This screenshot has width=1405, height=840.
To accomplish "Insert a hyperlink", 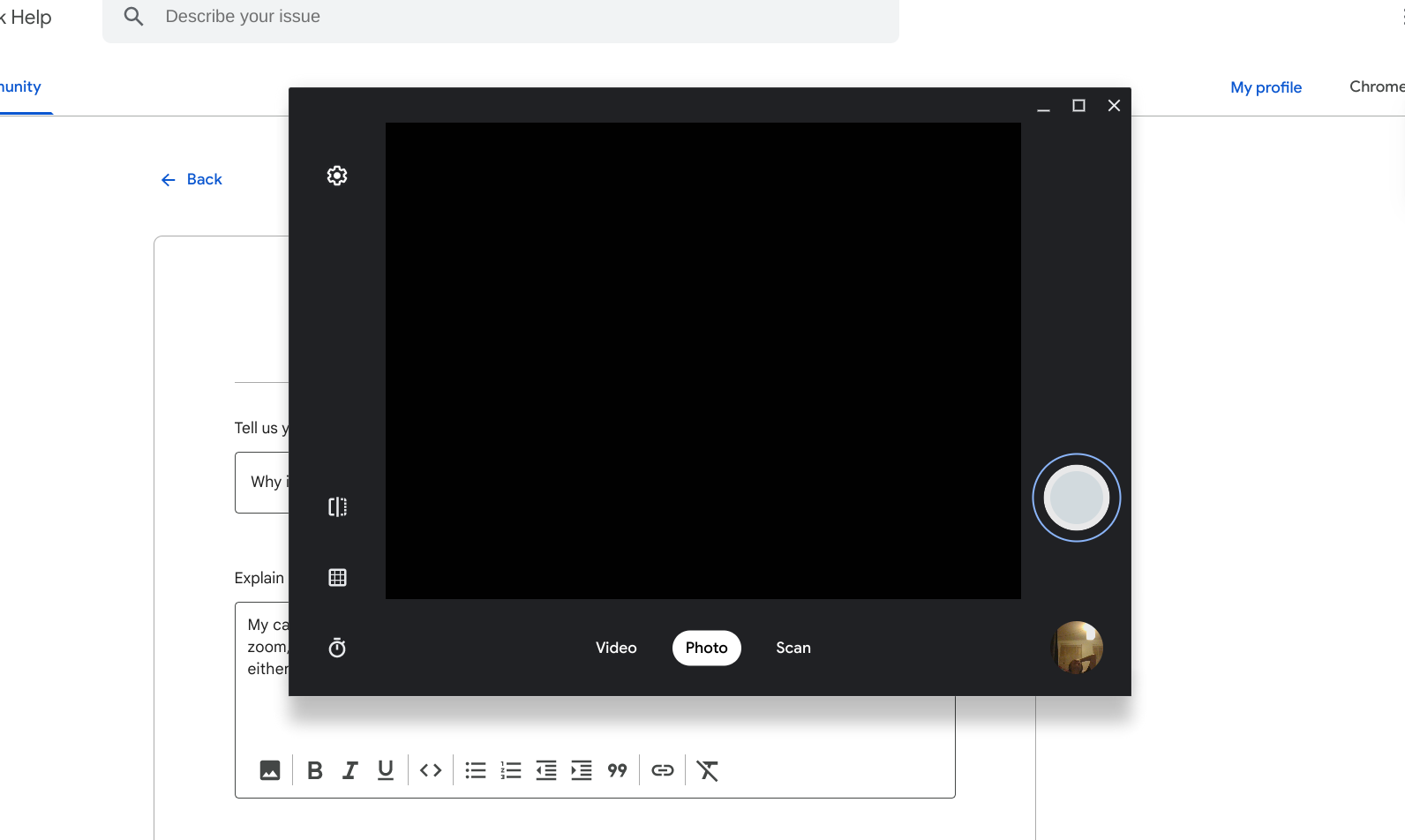I will click(663, 770).
